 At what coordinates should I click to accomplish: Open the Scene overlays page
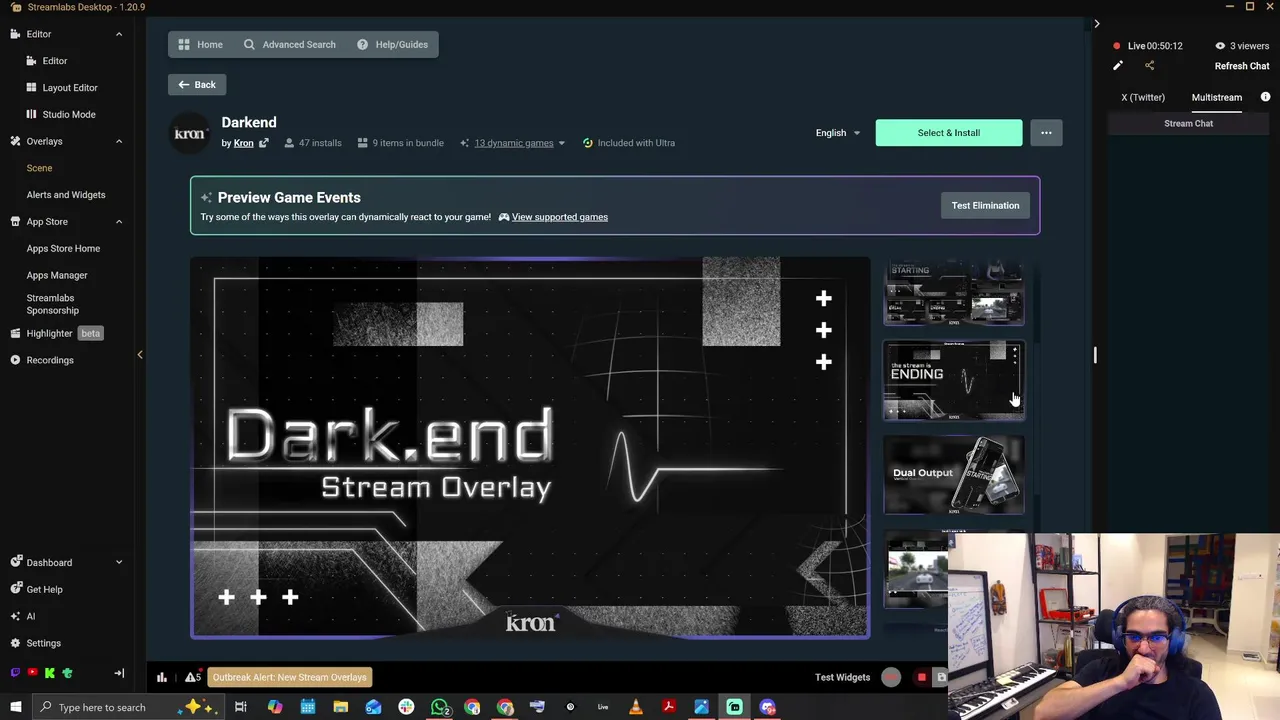(x=39, y=168)
